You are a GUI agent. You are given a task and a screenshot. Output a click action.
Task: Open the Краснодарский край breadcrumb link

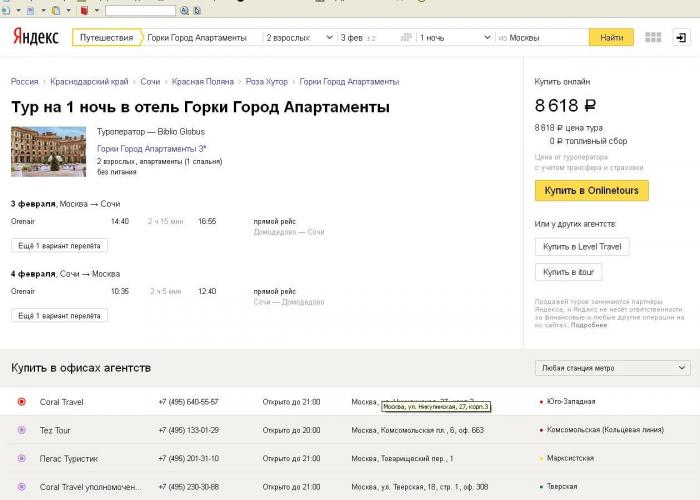tap(89, 82)
